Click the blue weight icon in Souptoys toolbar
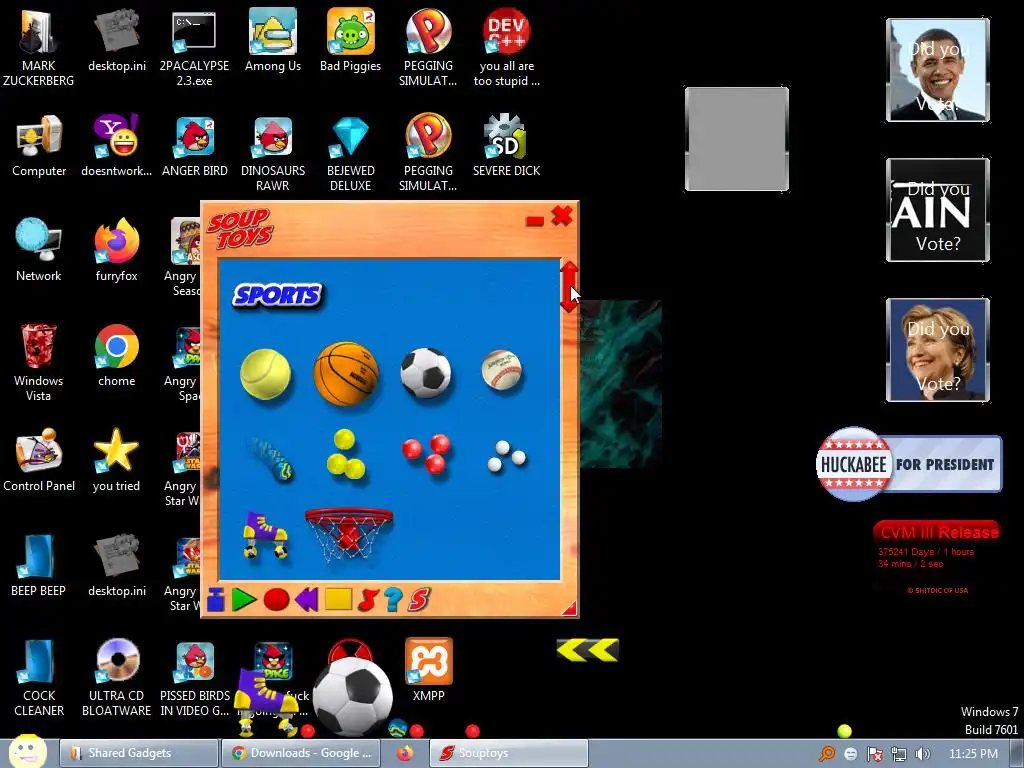The image size is (1024, 768). (216, 600)
